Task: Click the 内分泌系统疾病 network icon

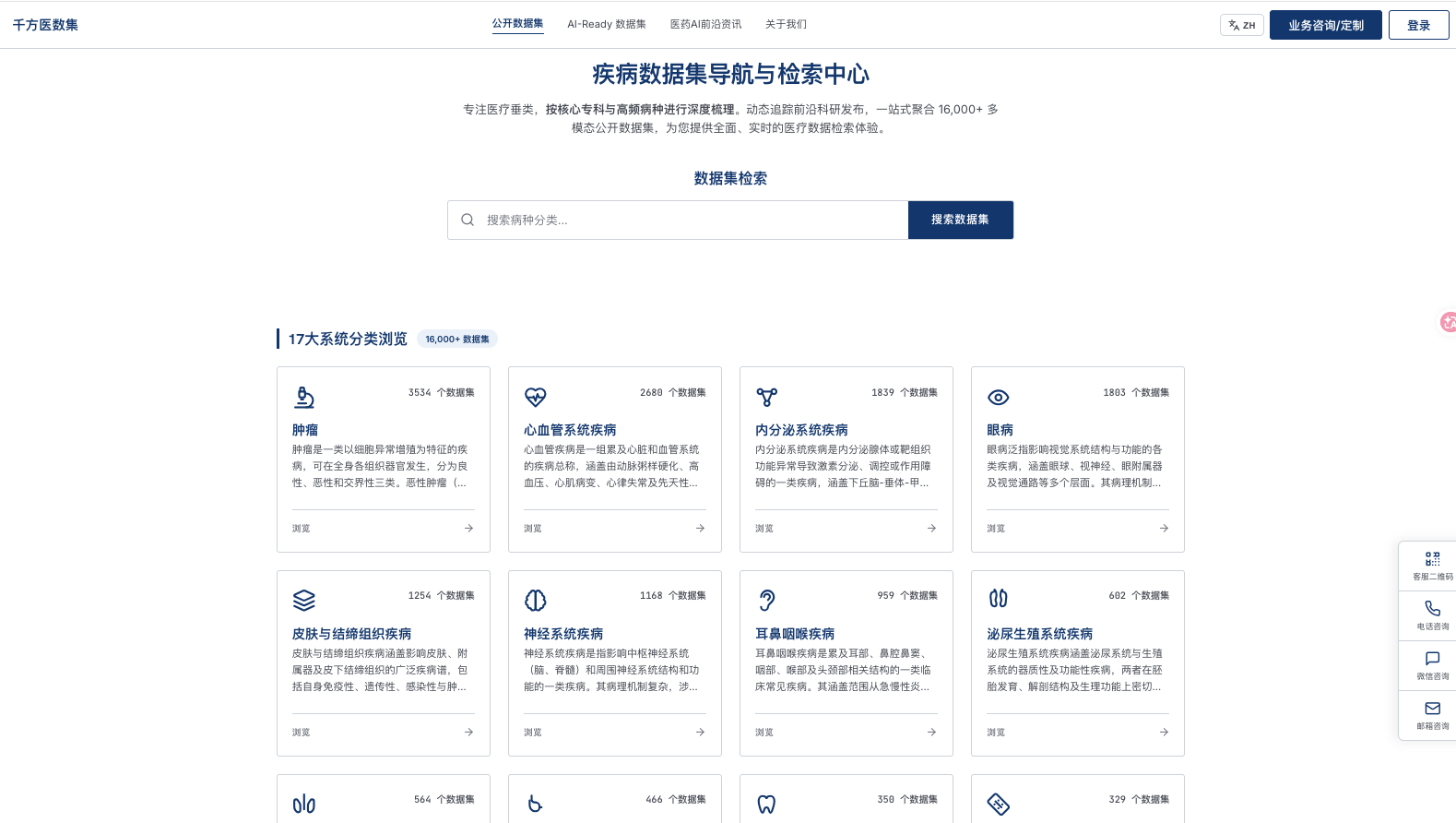Action: tap(767, 397)
